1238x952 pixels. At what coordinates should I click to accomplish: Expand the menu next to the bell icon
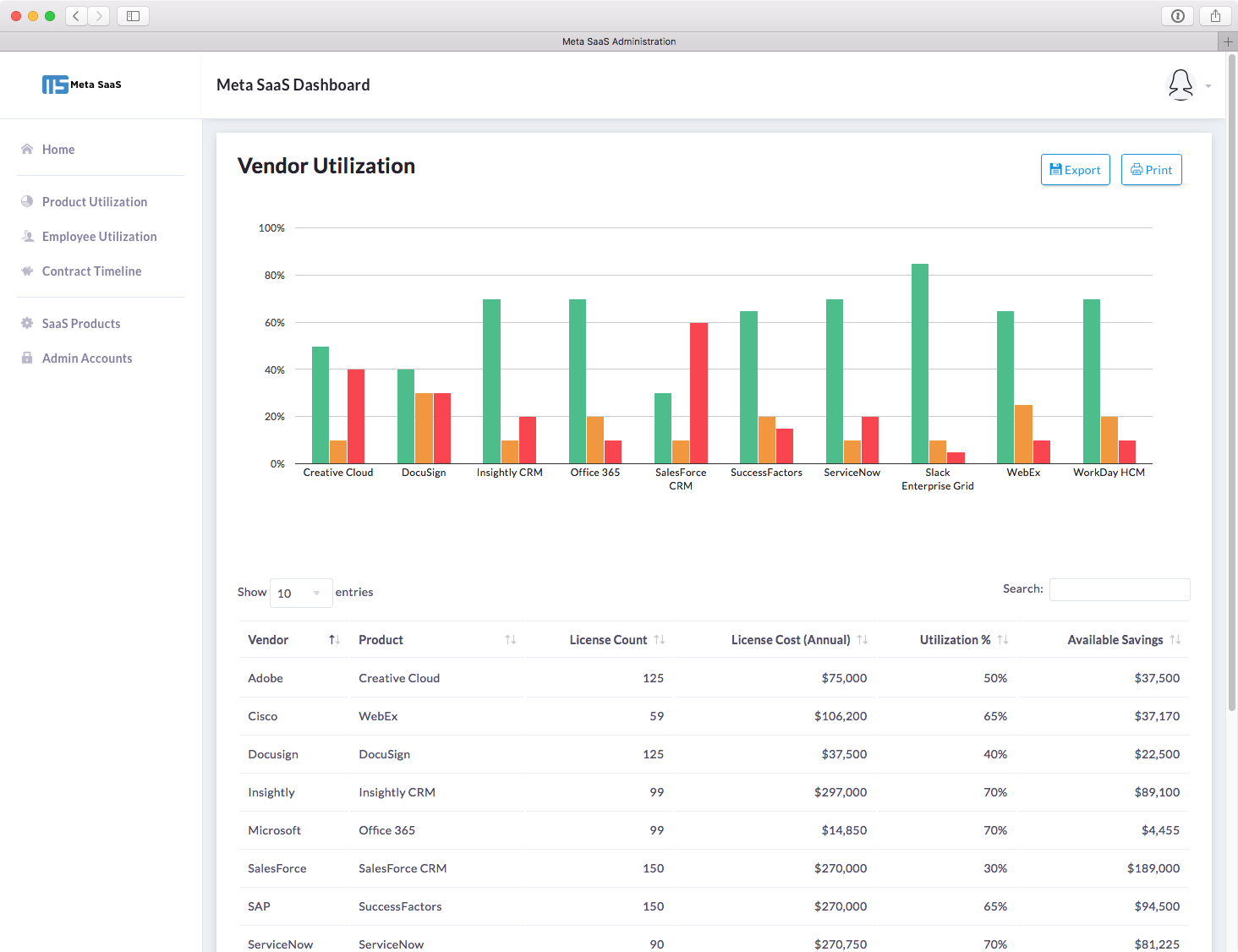point(1208,85)
